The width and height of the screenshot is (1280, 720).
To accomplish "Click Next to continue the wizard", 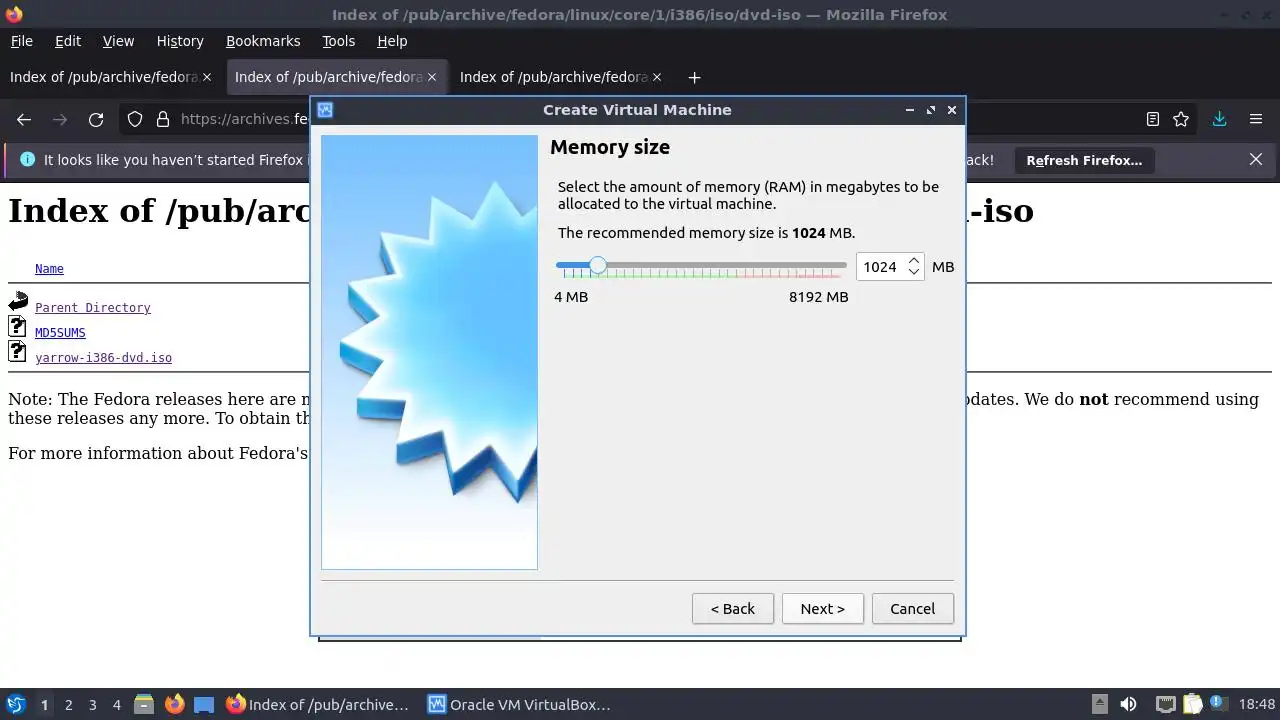I will (x=822, y=609).
